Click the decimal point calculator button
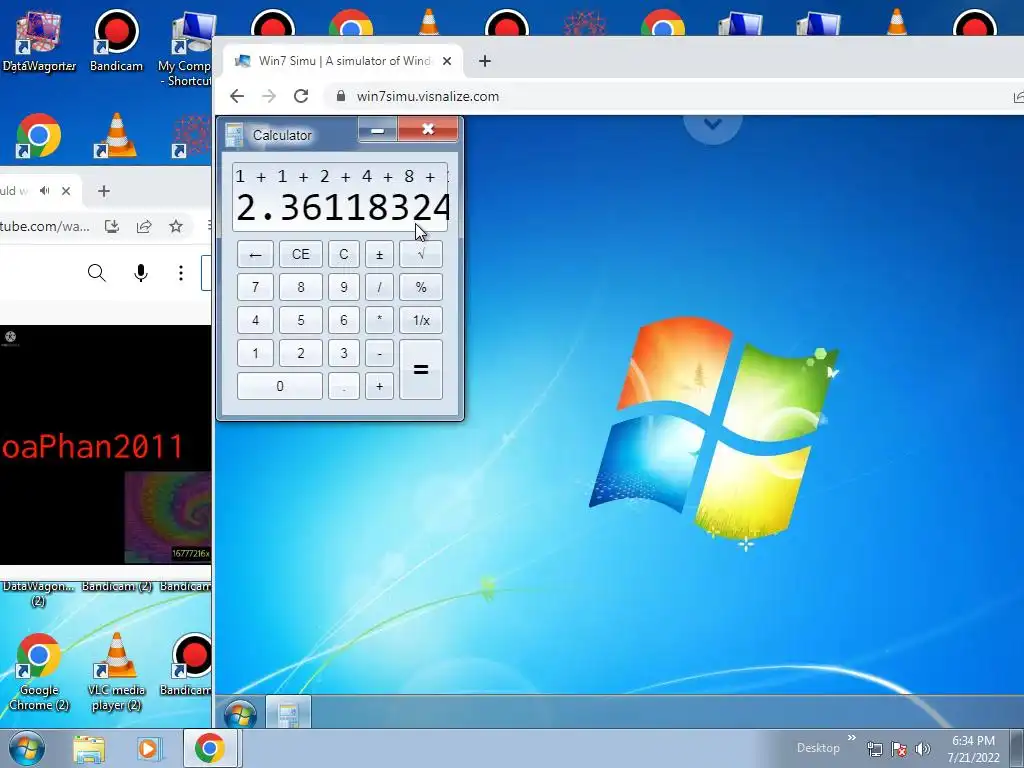 click(344, 386)
